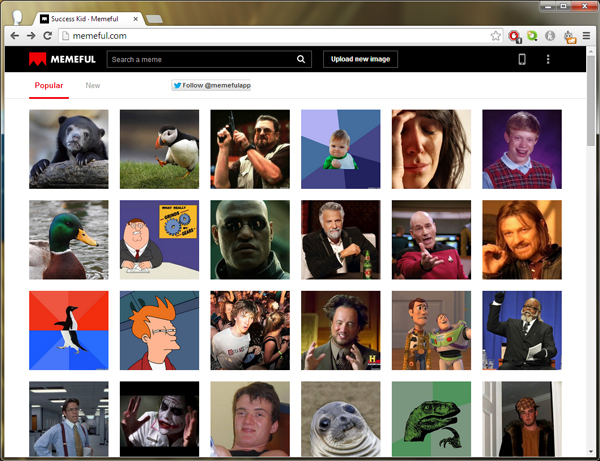
Task: Open the Confession Bear meme
Action: [x=69, y=149]
